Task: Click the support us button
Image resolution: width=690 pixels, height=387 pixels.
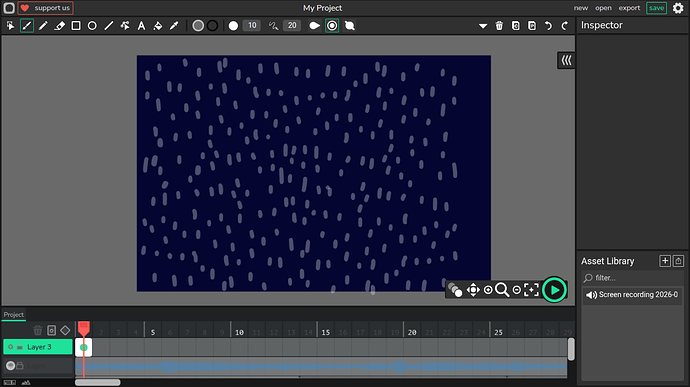Action: pyautogui.click(x=46, y=7)
